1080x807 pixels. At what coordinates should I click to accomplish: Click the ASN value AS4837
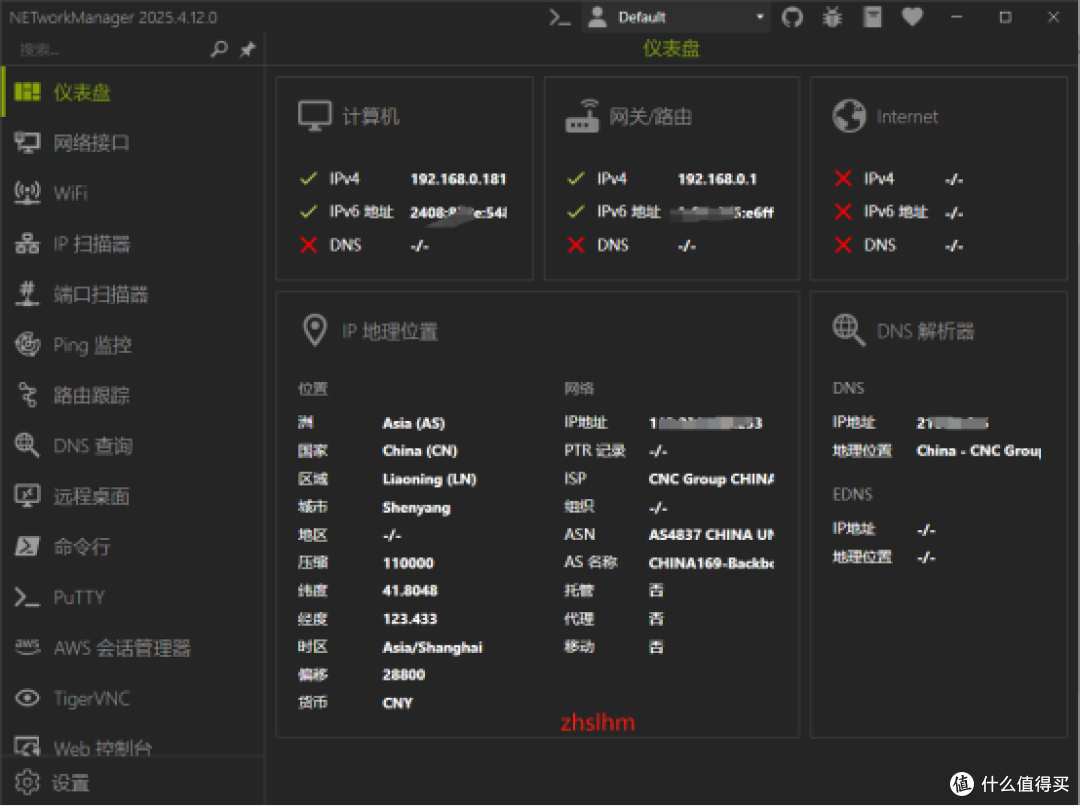(x=711, y=535)
